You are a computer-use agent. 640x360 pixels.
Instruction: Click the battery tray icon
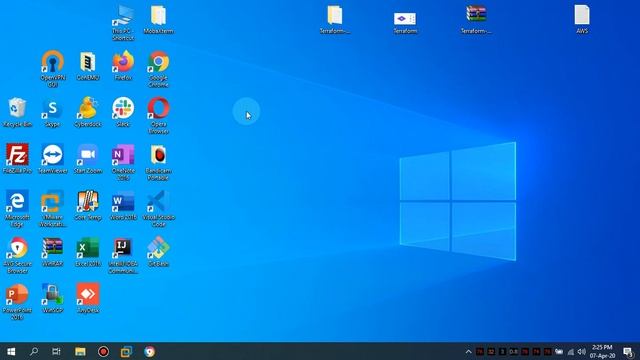tap(559, 351)
